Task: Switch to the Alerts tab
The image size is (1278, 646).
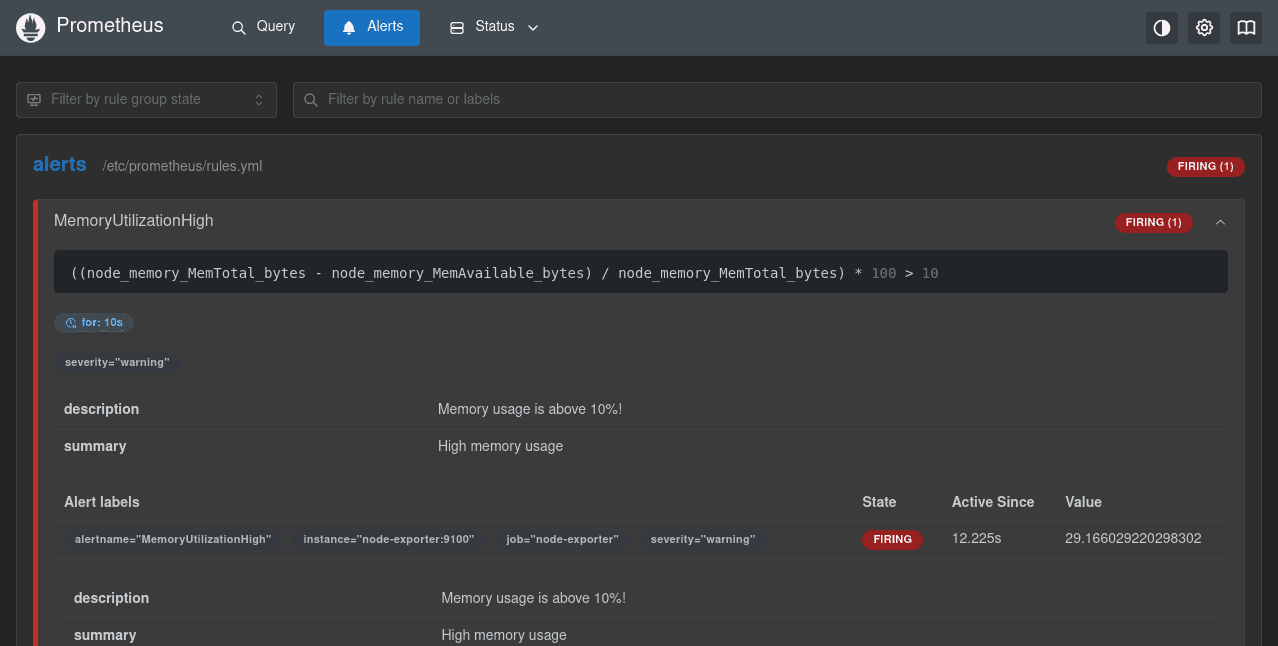Action: point(372,27)
